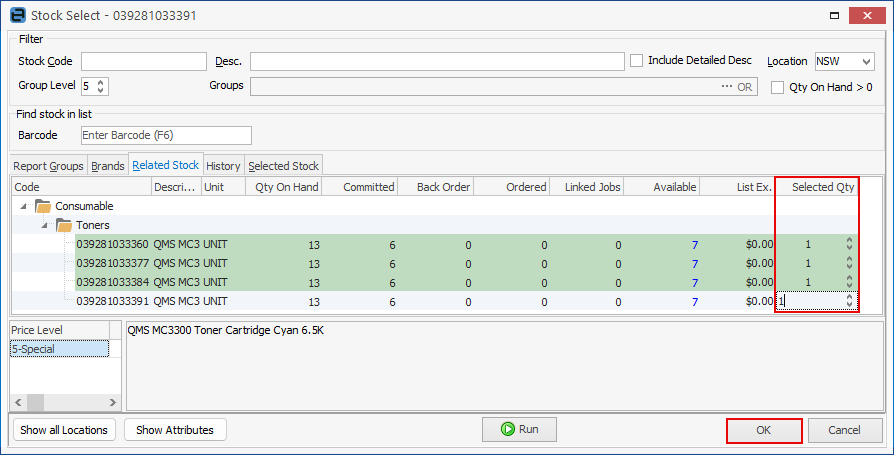
Task: Sort by the Ordered column header
Action: 511,187
